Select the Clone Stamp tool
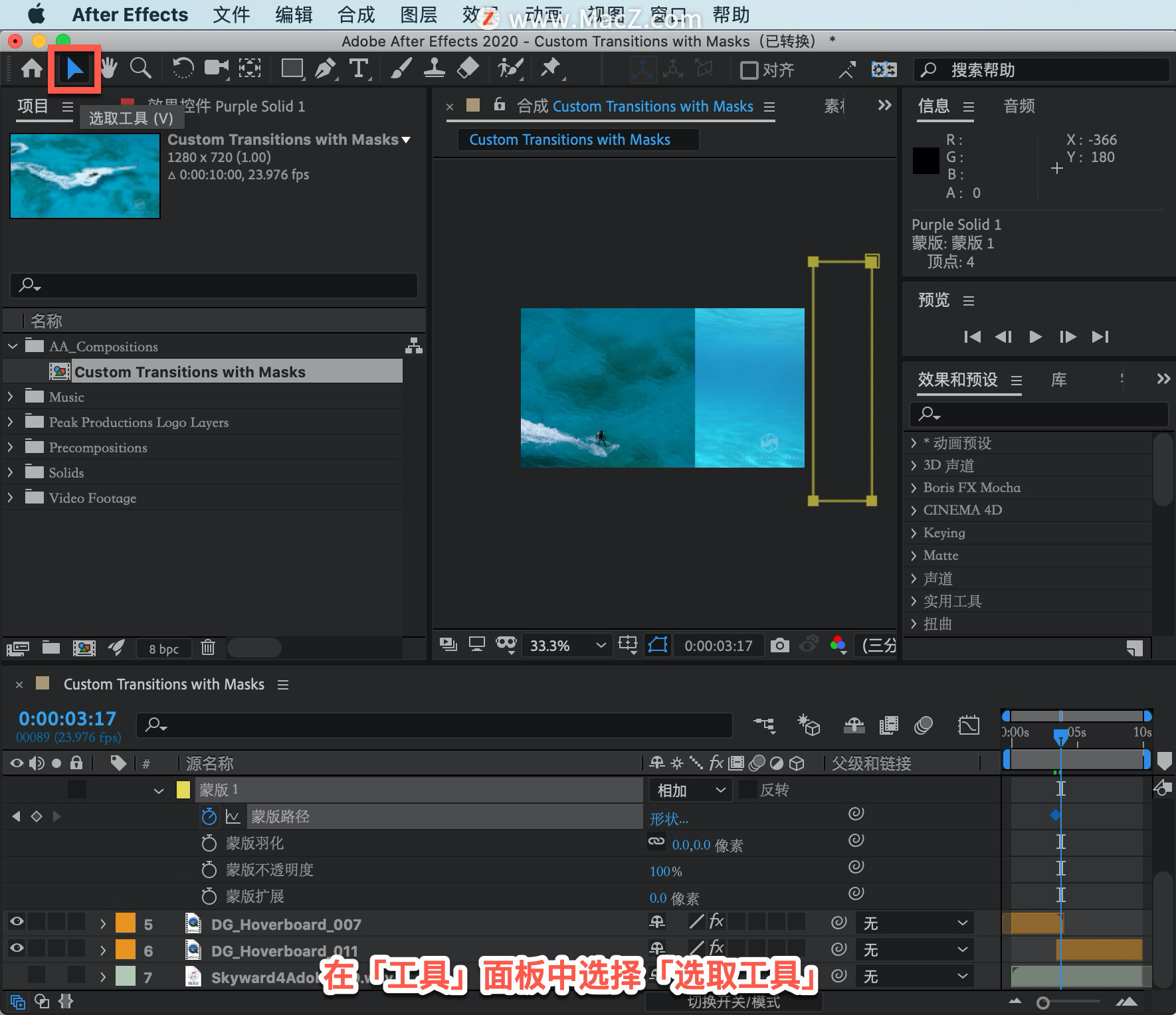This screenshot has height=1015, width=1176. (435, 68)
